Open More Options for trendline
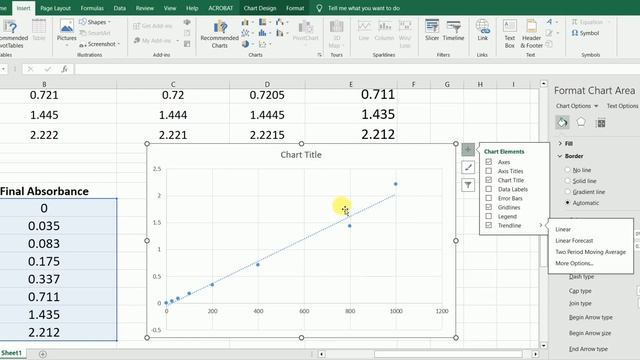The image size is (640, 360). (x=574, y=263)
